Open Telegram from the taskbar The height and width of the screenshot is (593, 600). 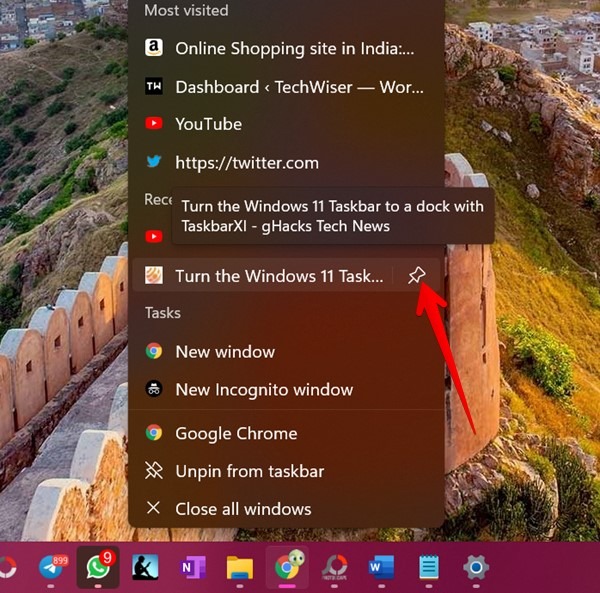[x=52, y=567]
